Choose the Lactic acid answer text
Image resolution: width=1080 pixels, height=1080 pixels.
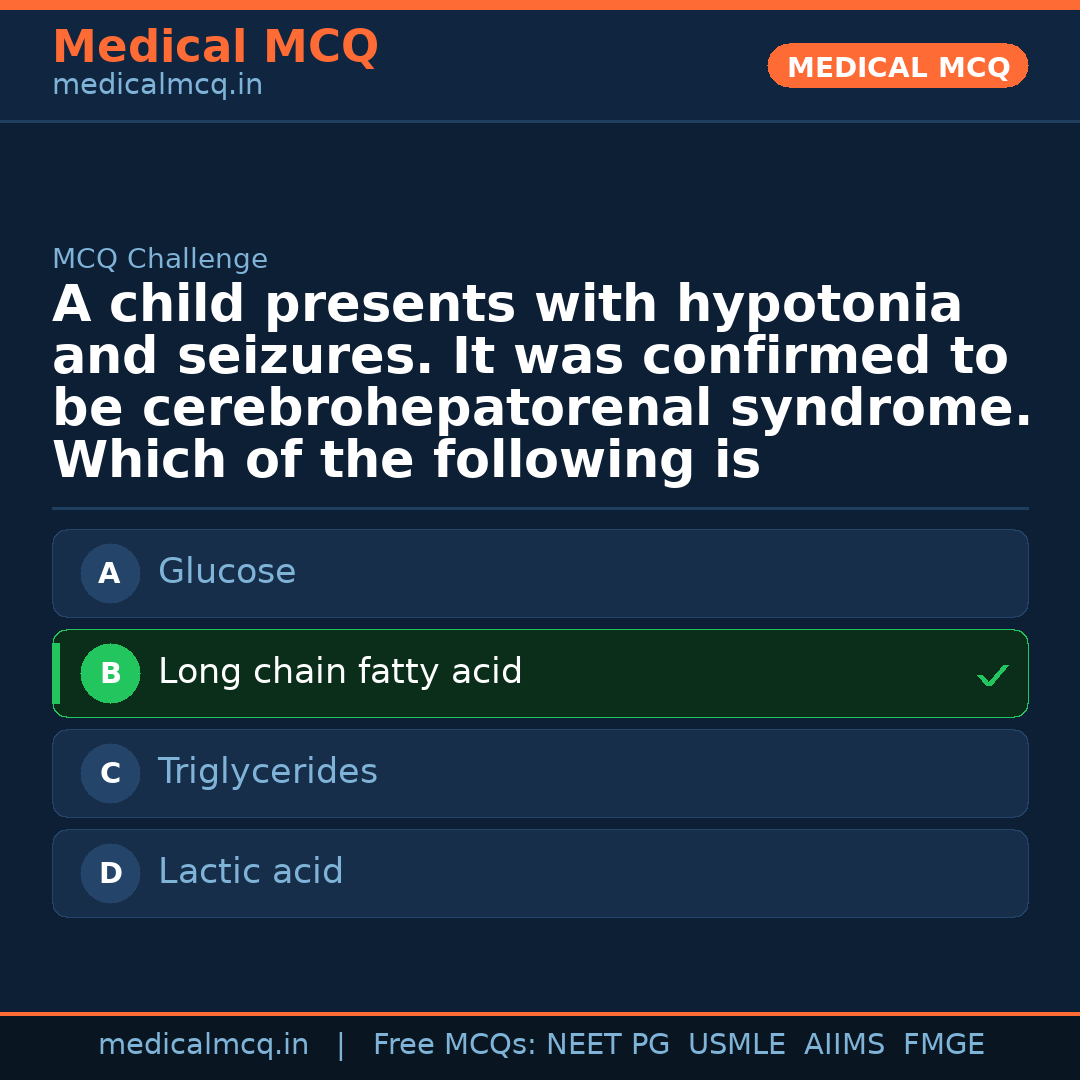tap(250, 872)
